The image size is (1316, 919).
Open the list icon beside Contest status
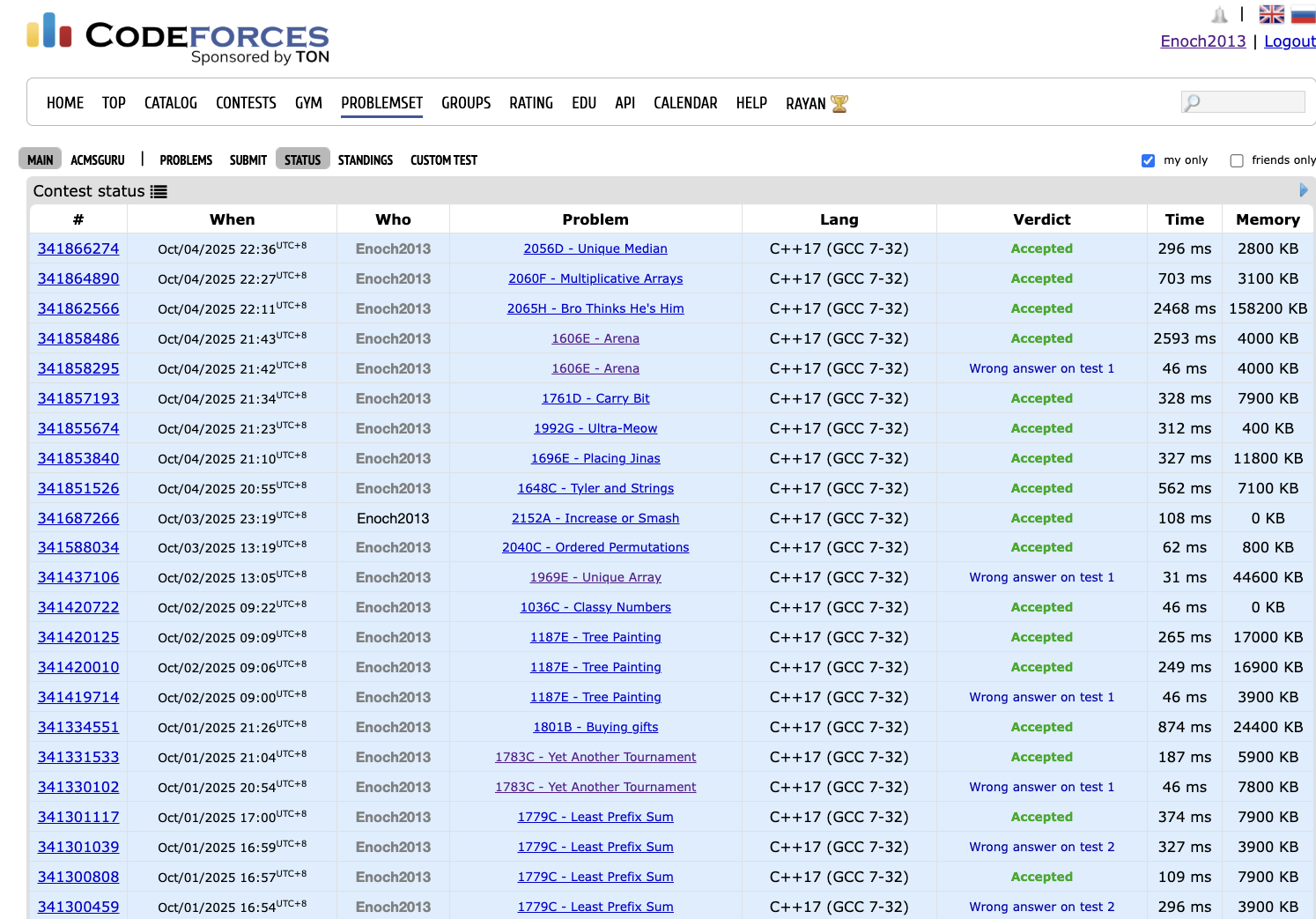tap(159, 192)
